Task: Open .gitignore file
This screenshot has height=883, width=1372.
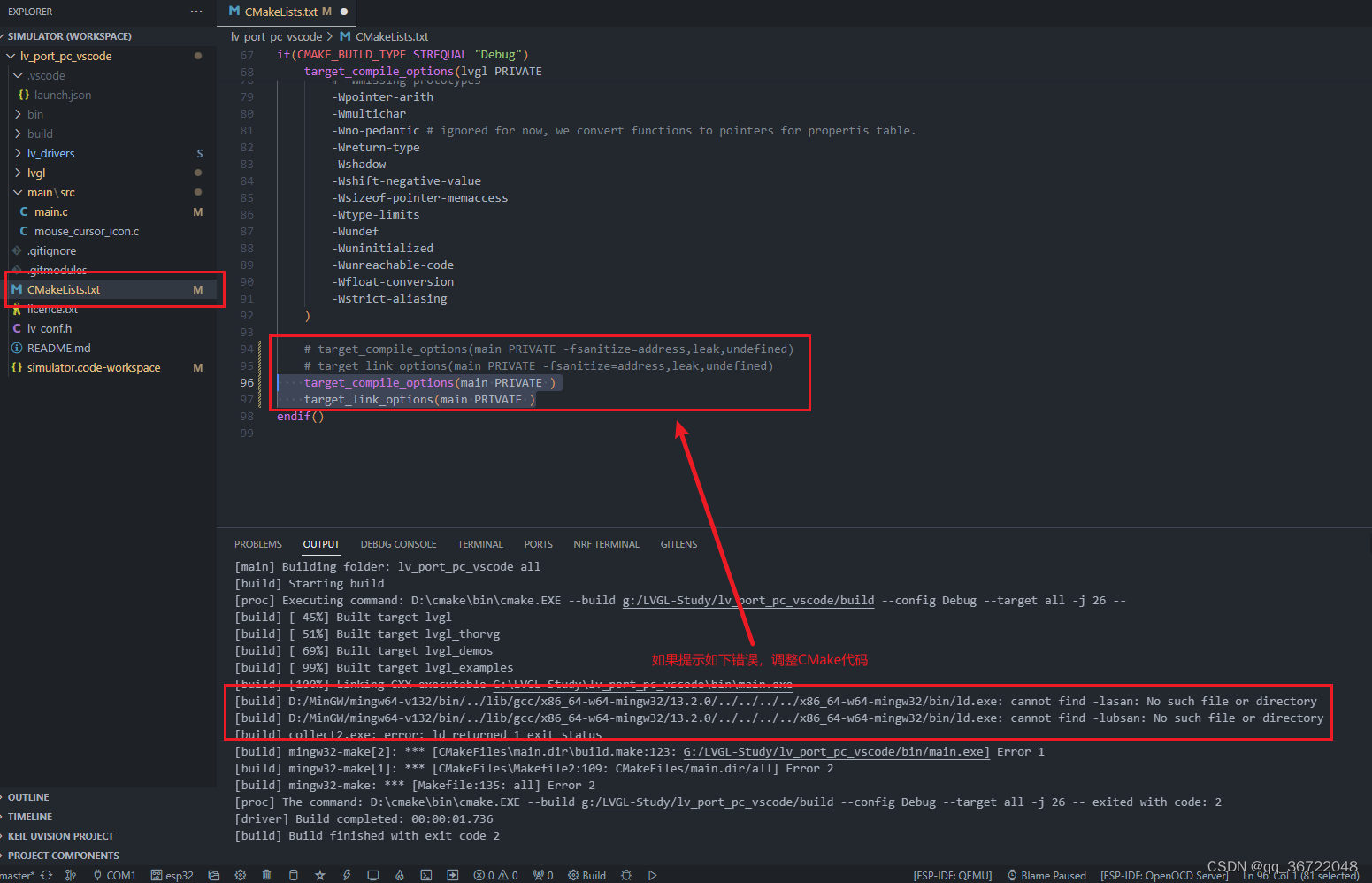Action: click(51, 250)
